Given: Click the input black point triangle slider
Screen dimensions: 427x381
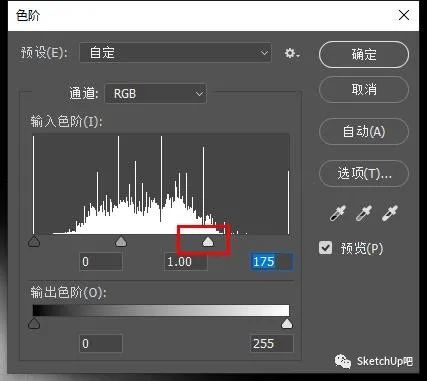Looking at the screenshot, I should pos(34,241).
